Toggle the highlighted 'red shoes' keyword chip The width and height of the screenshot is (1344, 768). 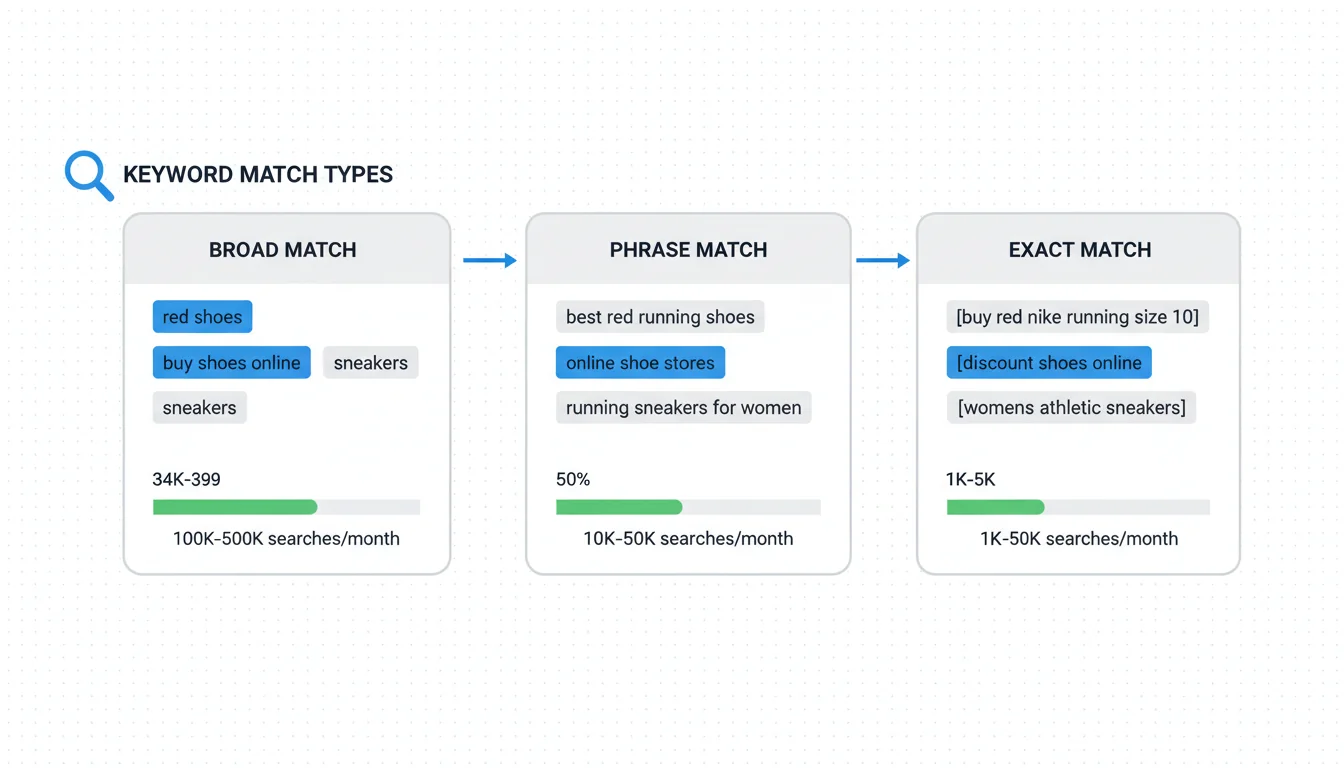tap(202, 317)
